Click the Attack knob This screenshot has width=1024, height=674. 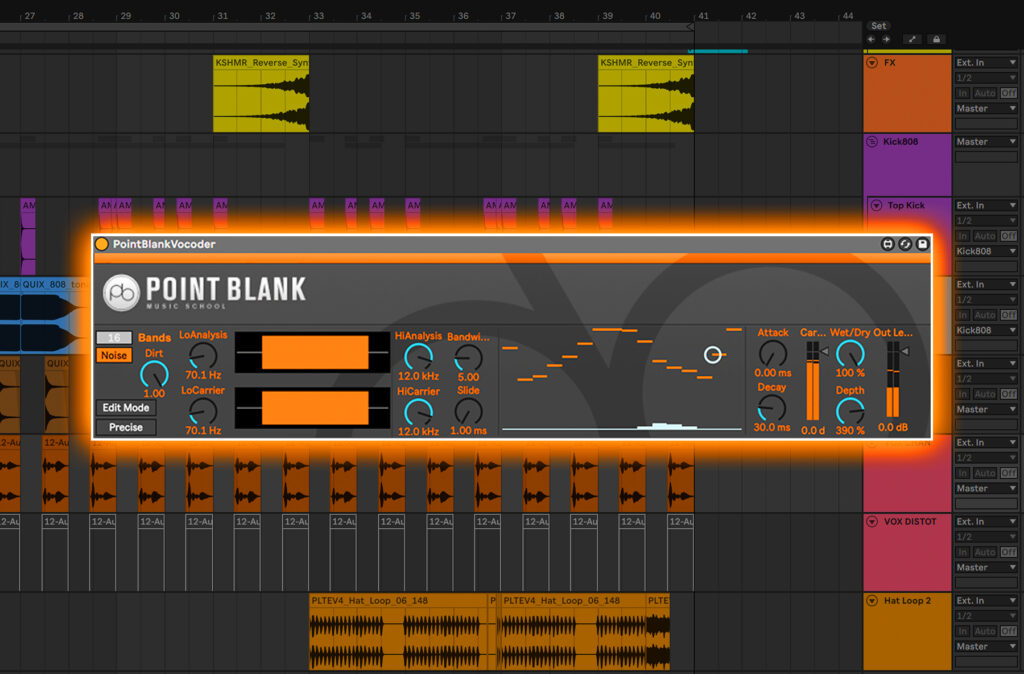click(x=773, y=354)
